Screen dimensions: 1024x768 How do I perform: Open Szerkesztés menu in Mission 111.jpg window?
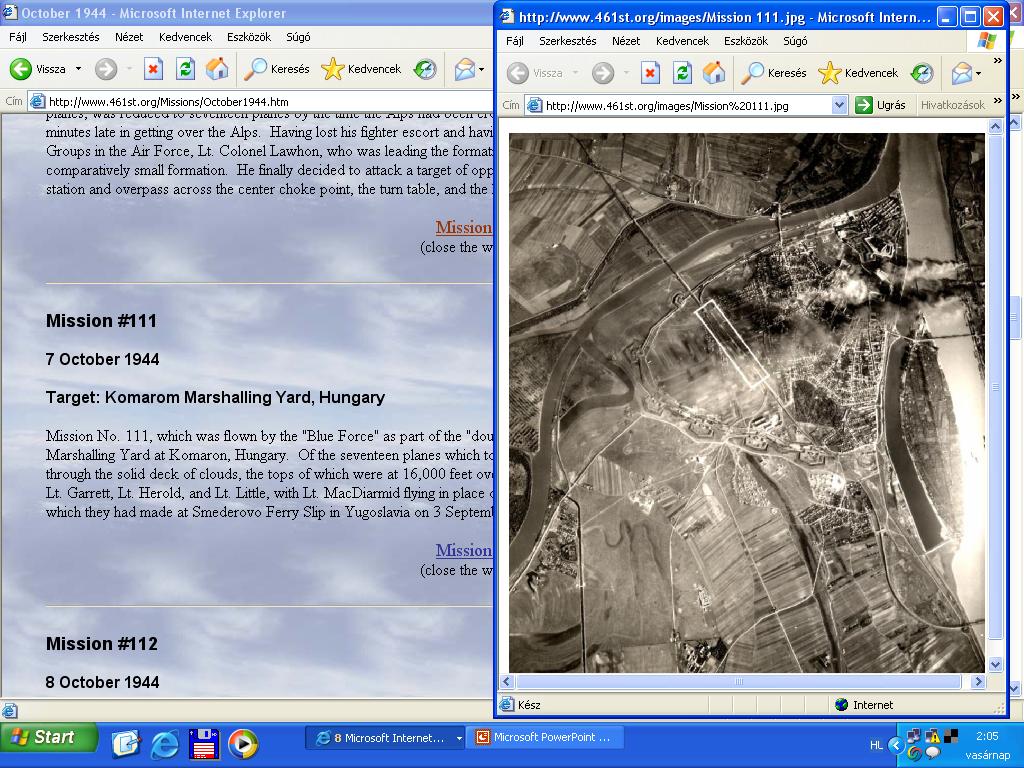[568, 40]
